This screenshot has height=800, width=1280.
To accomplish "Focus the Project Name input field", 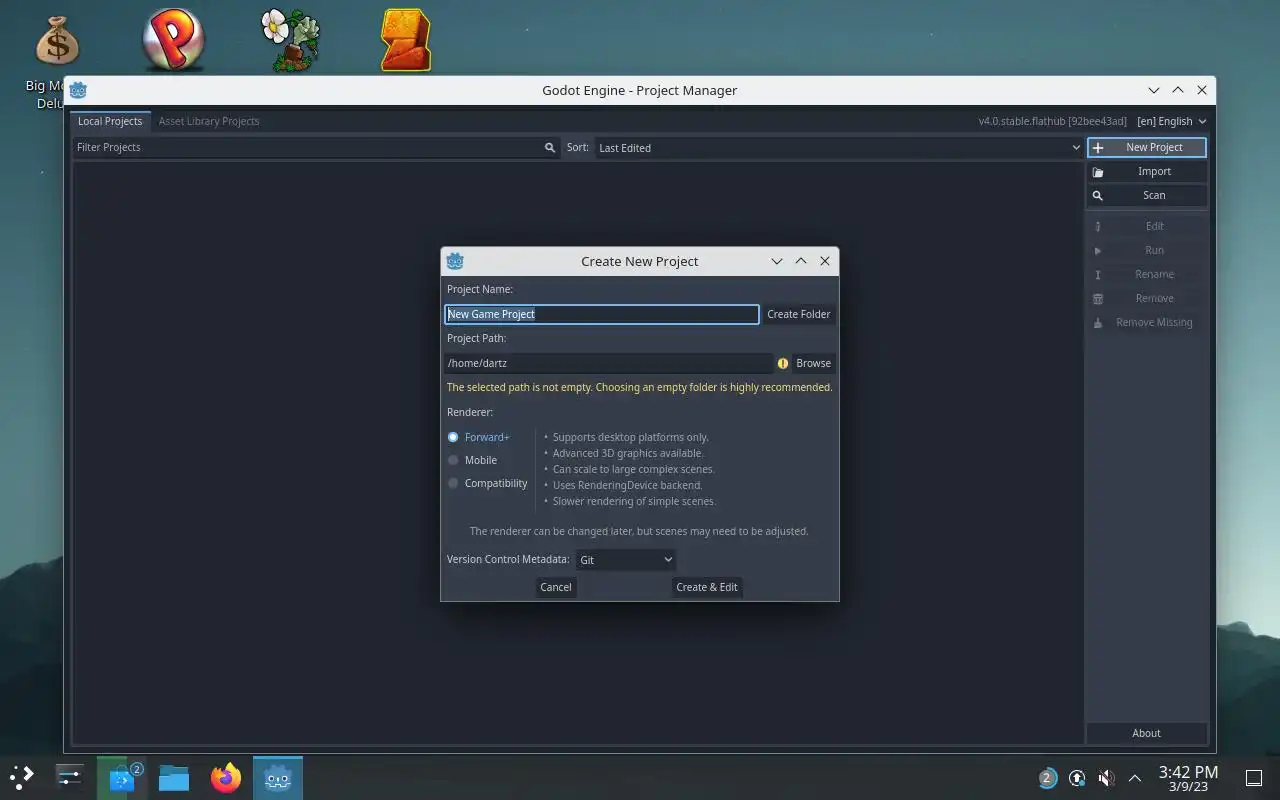I will coord(602,314).
